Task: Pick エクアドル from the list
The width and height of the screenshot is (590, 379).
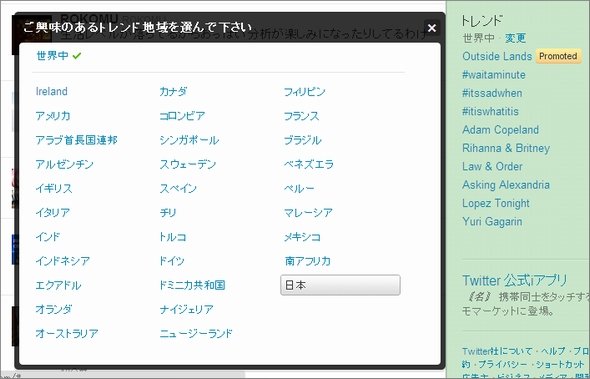Action: [x=58, y=285]
